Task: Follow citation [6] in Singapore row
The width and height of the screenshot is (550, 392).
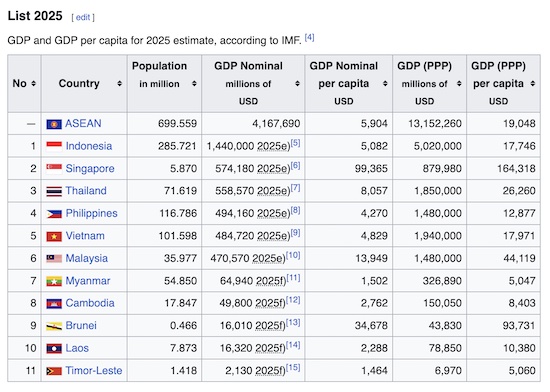Action: pos(295,165)
